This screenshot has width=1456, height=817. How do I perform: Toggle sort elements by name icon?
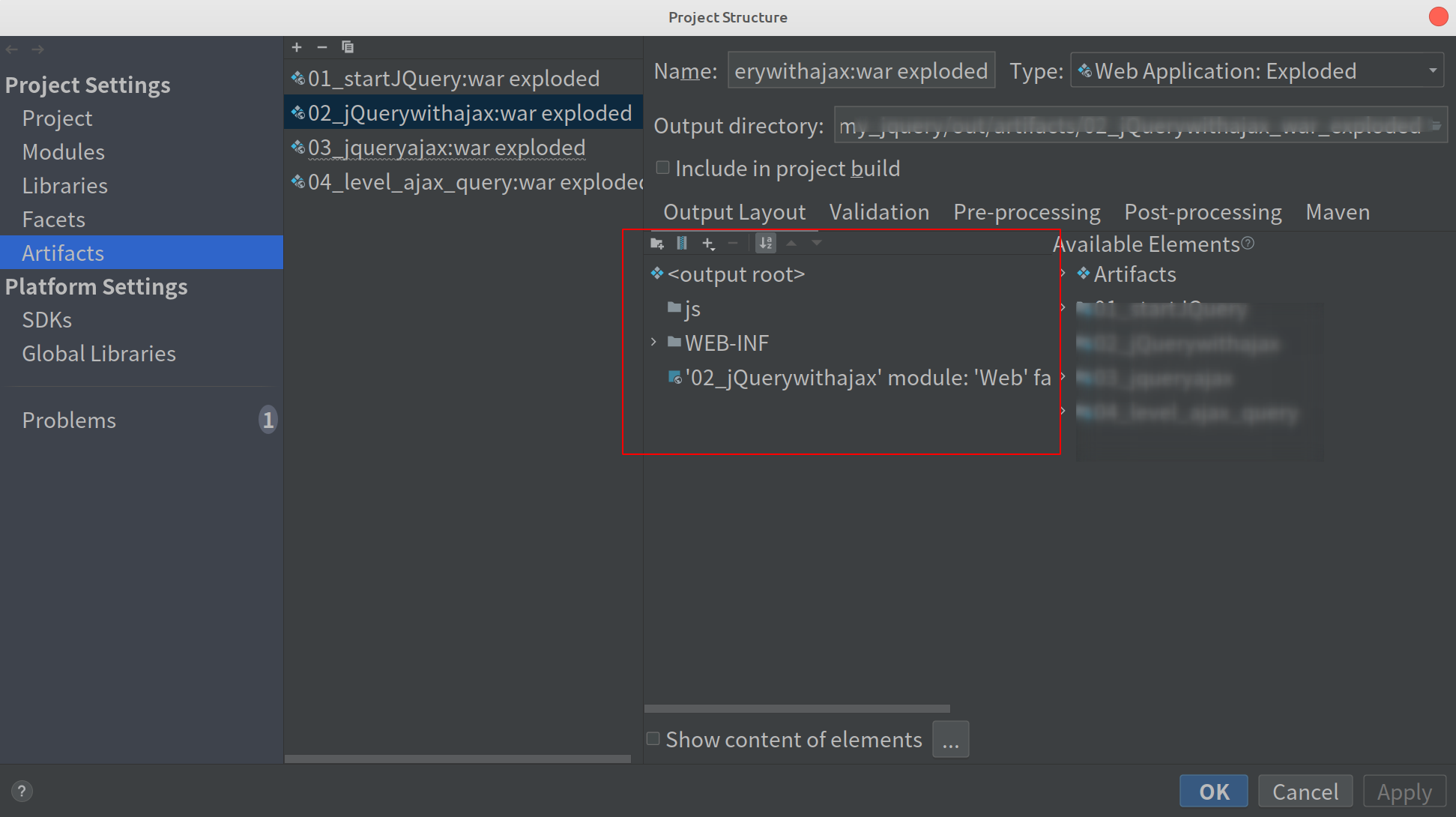[765, 243]
